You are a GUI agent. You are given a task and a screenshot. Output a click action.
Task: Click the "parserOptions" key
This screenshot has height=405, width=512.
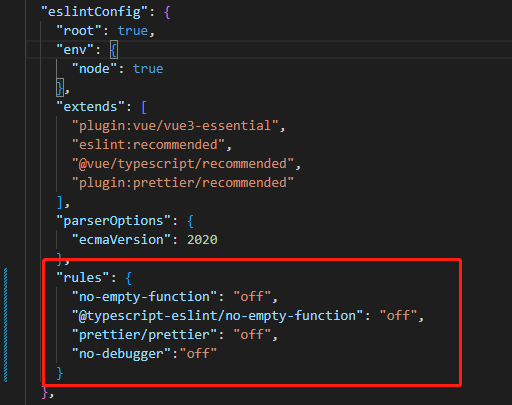114,221
